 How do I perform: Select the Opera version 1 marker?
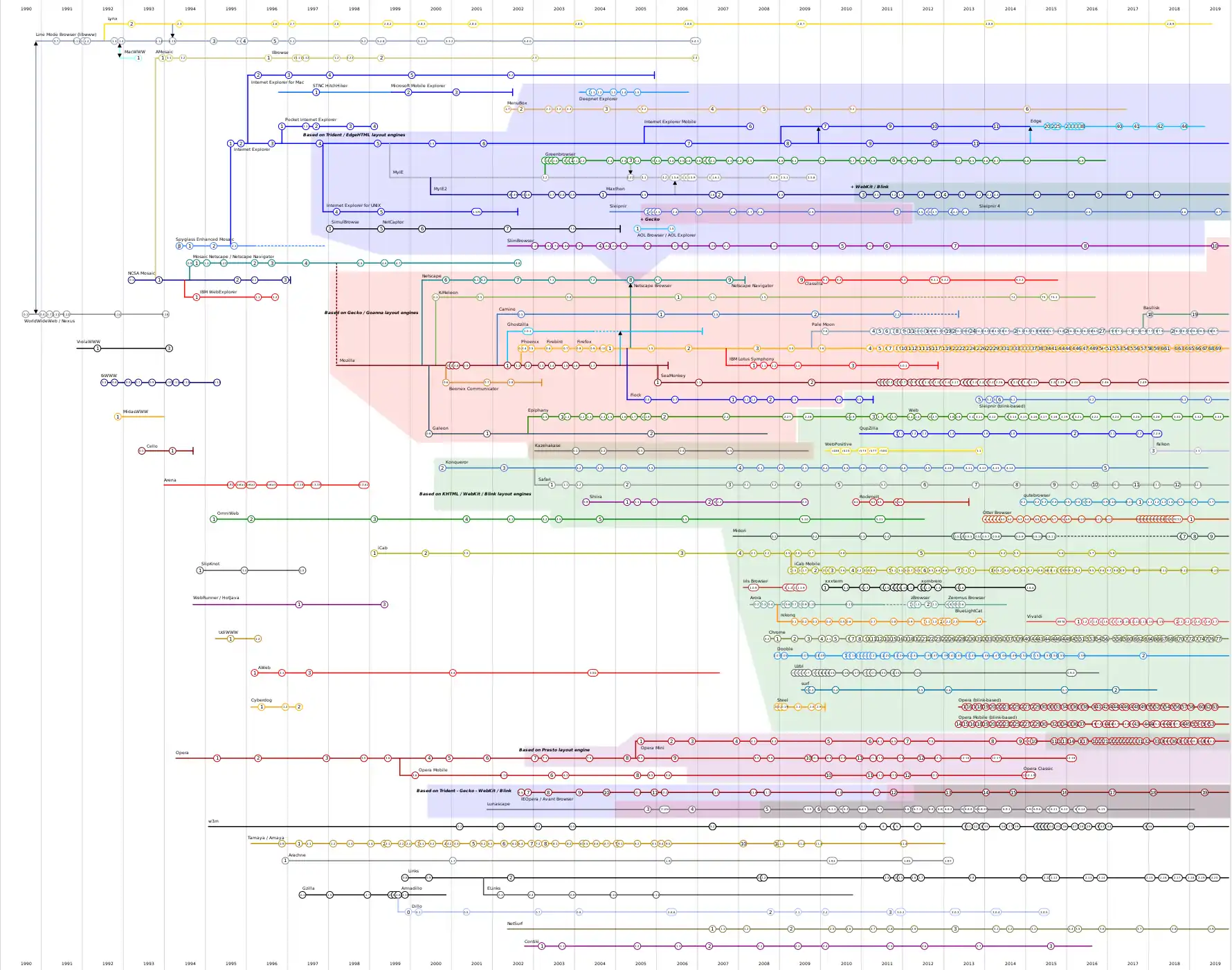(x=217, y=758)
